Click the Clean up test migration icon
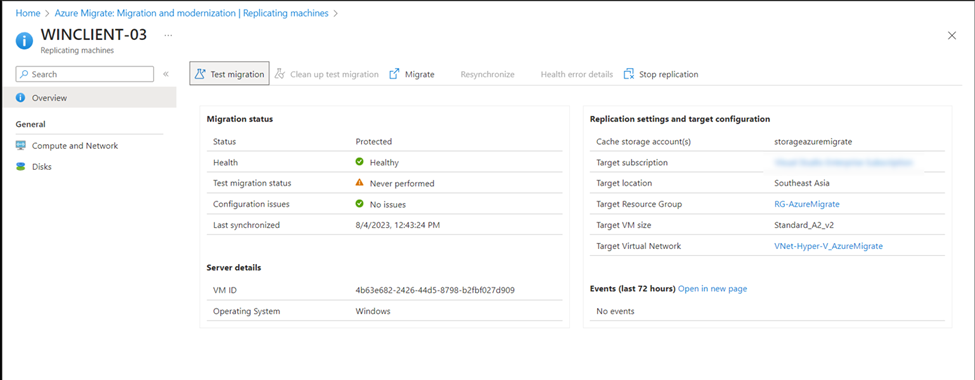Screen dimensions: 975x380 coord(280,74)
